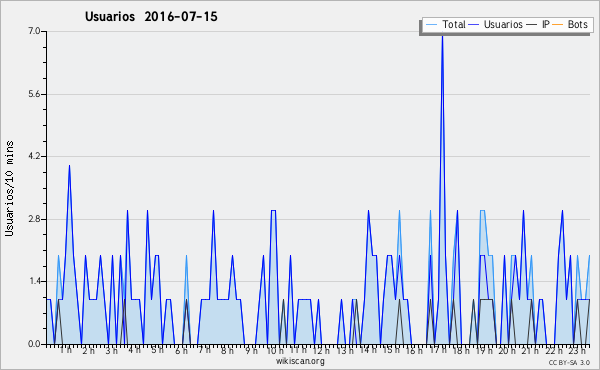Click the '6 h' x-axis label

tap(181, 350)
